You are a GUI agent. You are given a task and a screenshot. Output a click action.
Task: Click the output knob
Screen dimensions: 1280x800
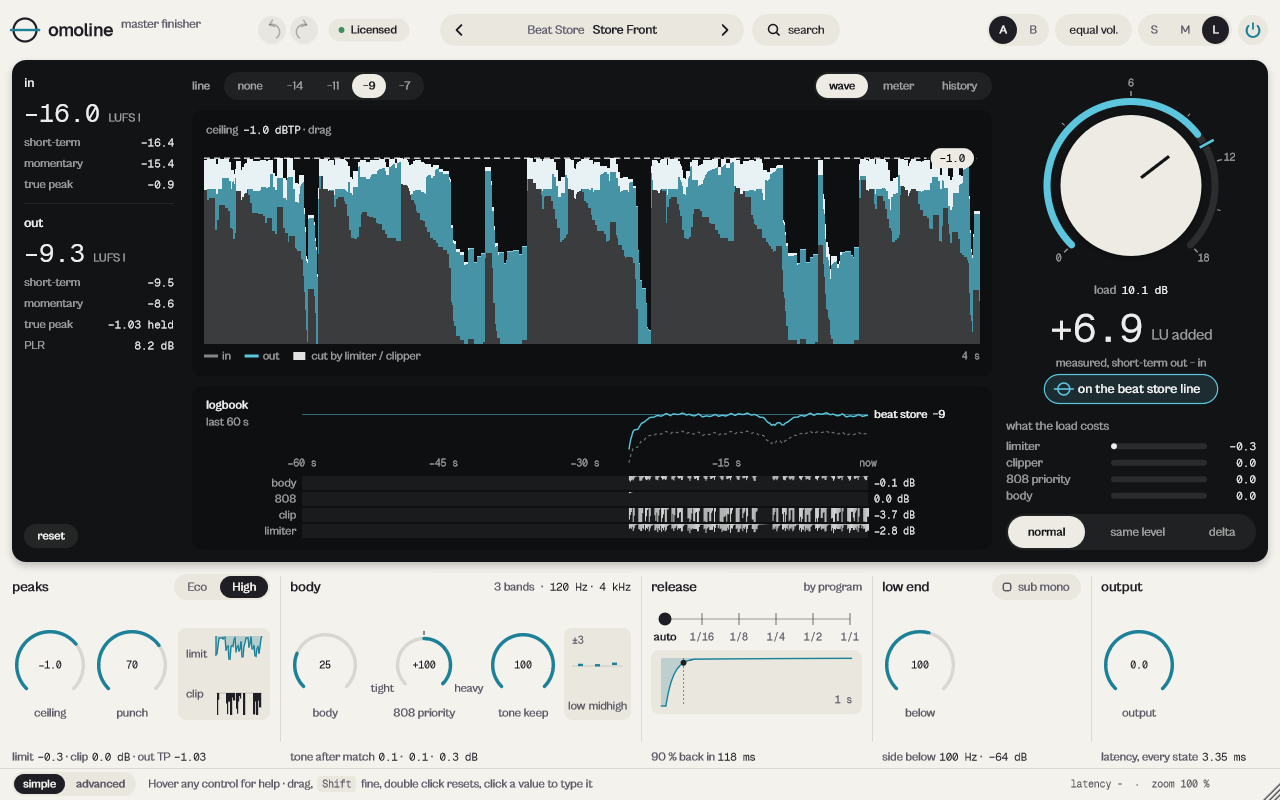[x=1139, y=665]
